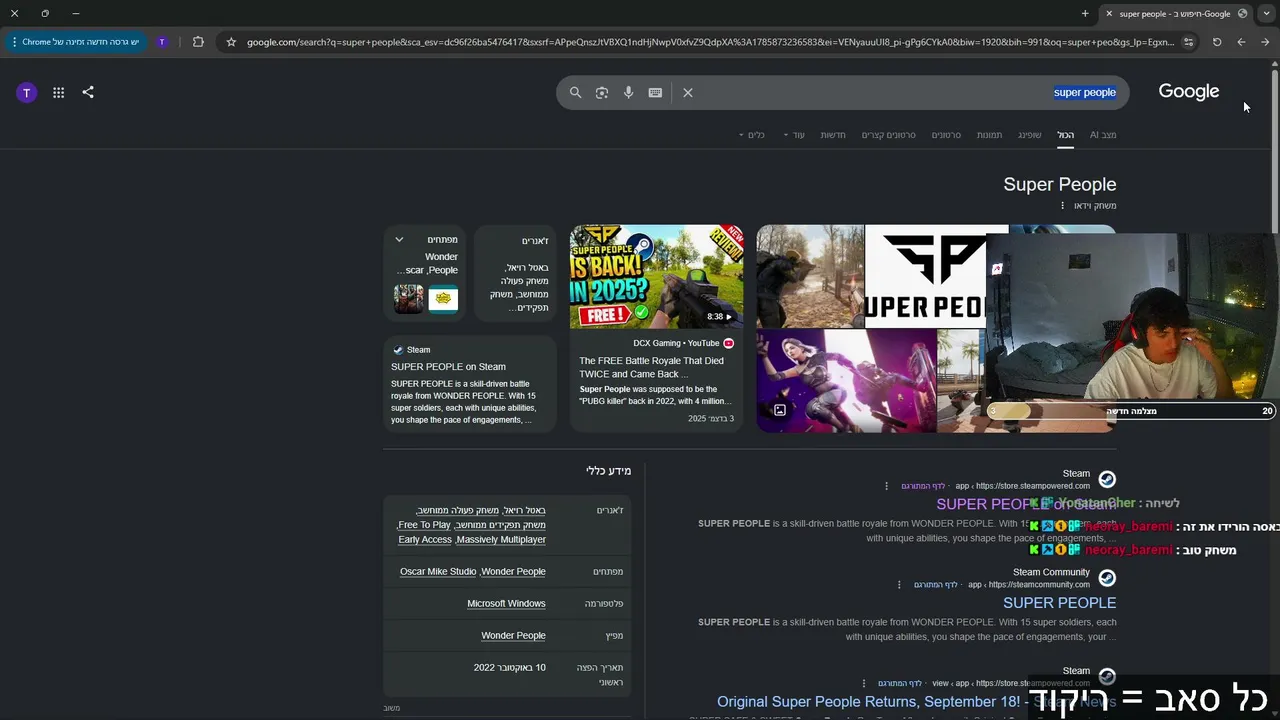Click the share icon near Google apps
This screenshot has height=720, width=1280.
pyautogui.click(x=88, y=92)
